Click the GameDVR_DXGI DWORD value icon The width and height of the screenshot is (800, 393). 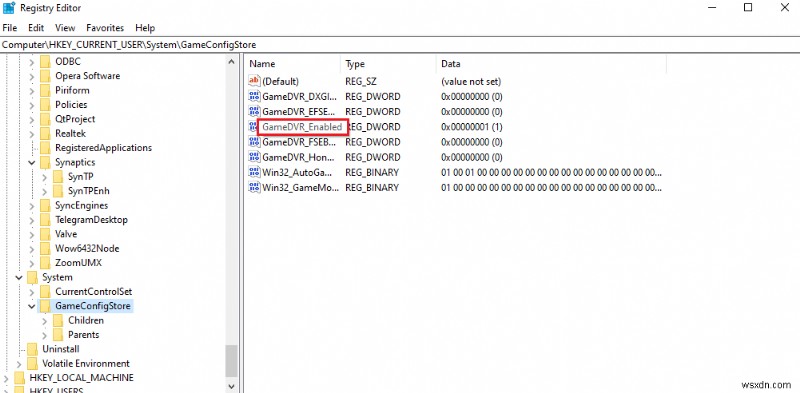click(254, 96)
